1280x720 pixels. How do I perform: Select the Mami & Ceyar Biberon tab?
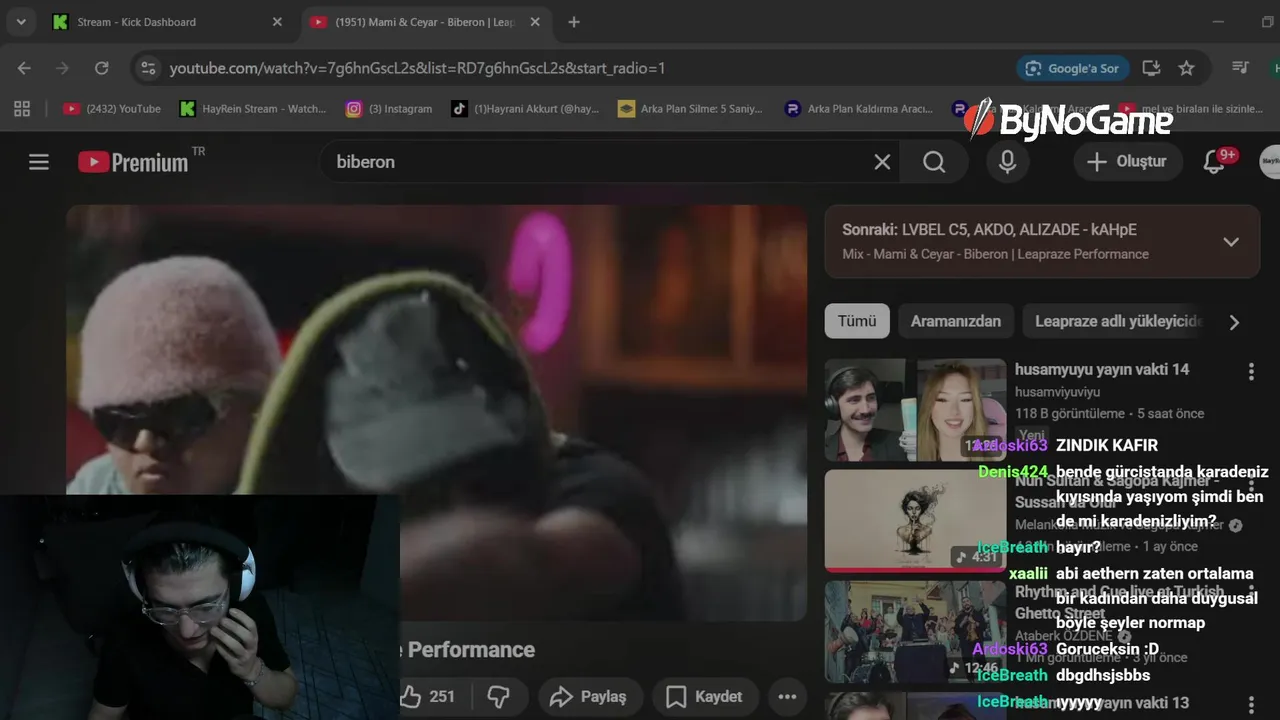[426, 22]
